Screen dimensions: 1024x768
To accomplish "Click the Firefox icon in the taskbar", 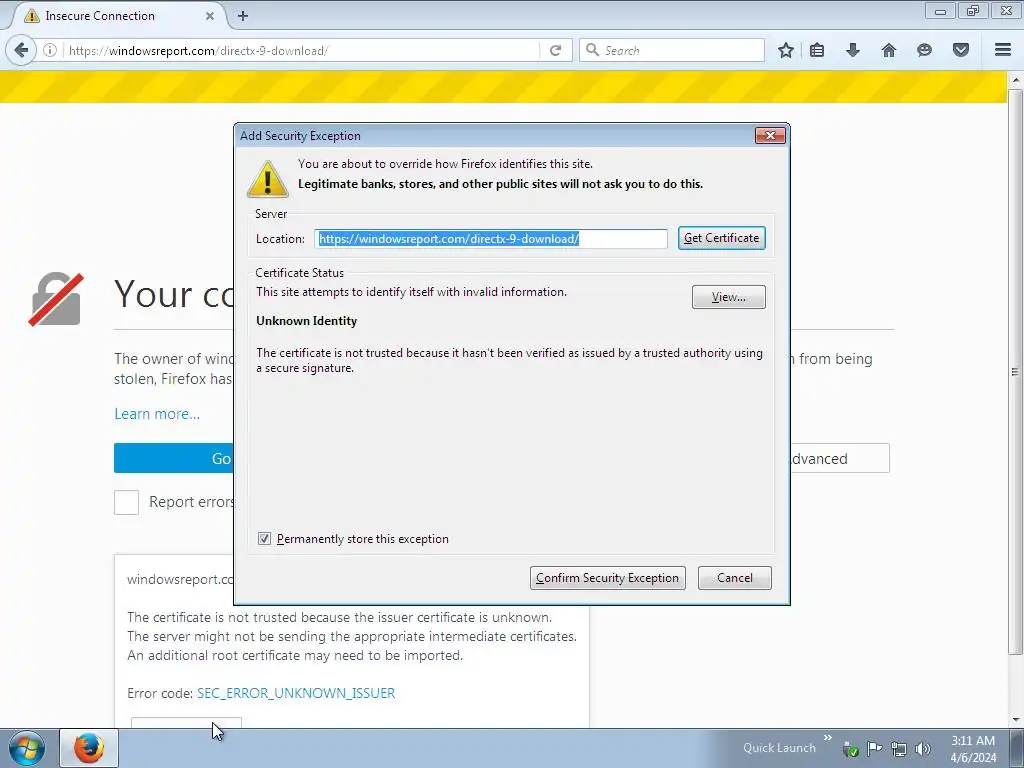I will [x=89, y=748].
